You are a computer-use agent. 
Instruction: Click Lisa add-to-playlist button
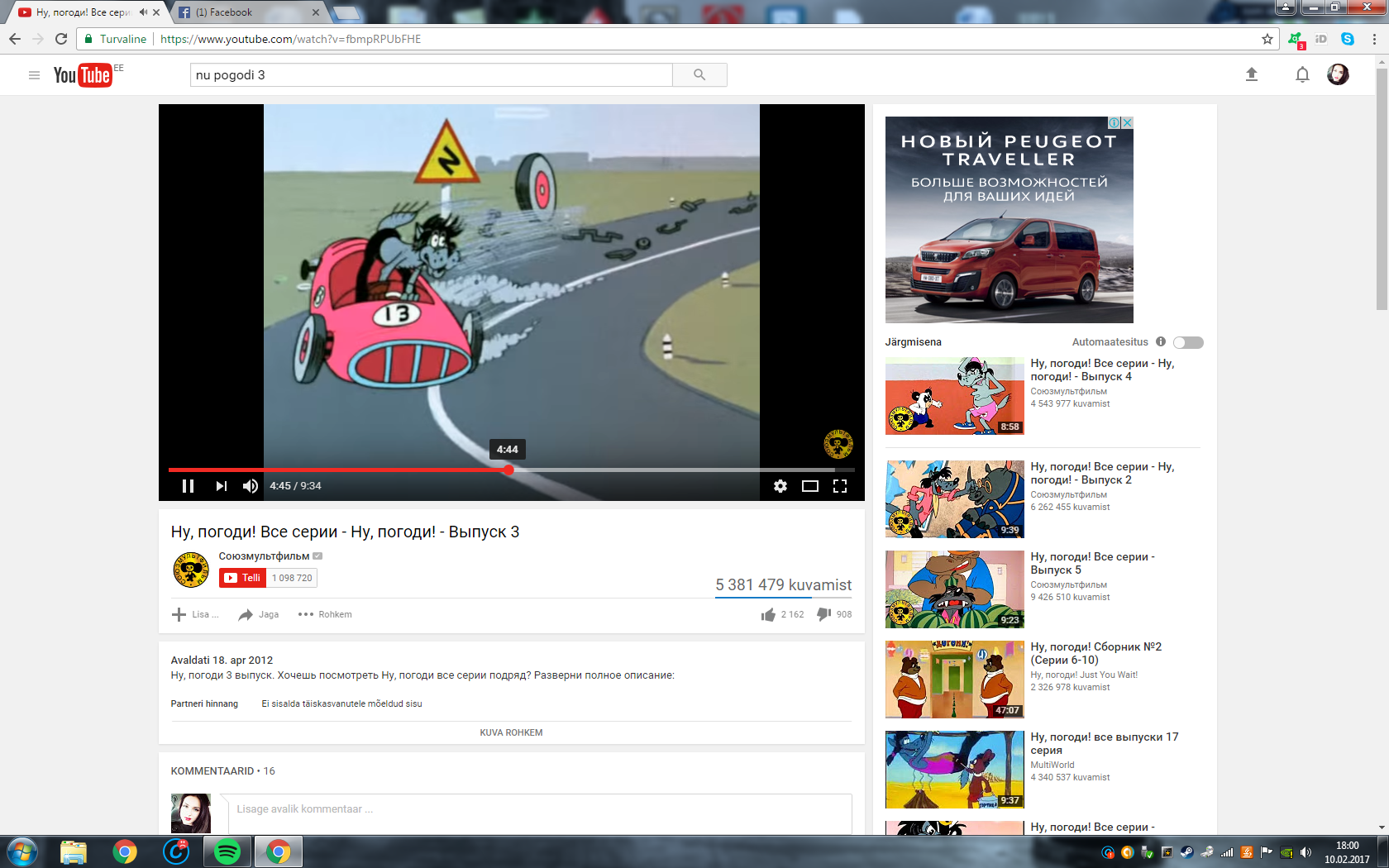(x=195, y=614)
